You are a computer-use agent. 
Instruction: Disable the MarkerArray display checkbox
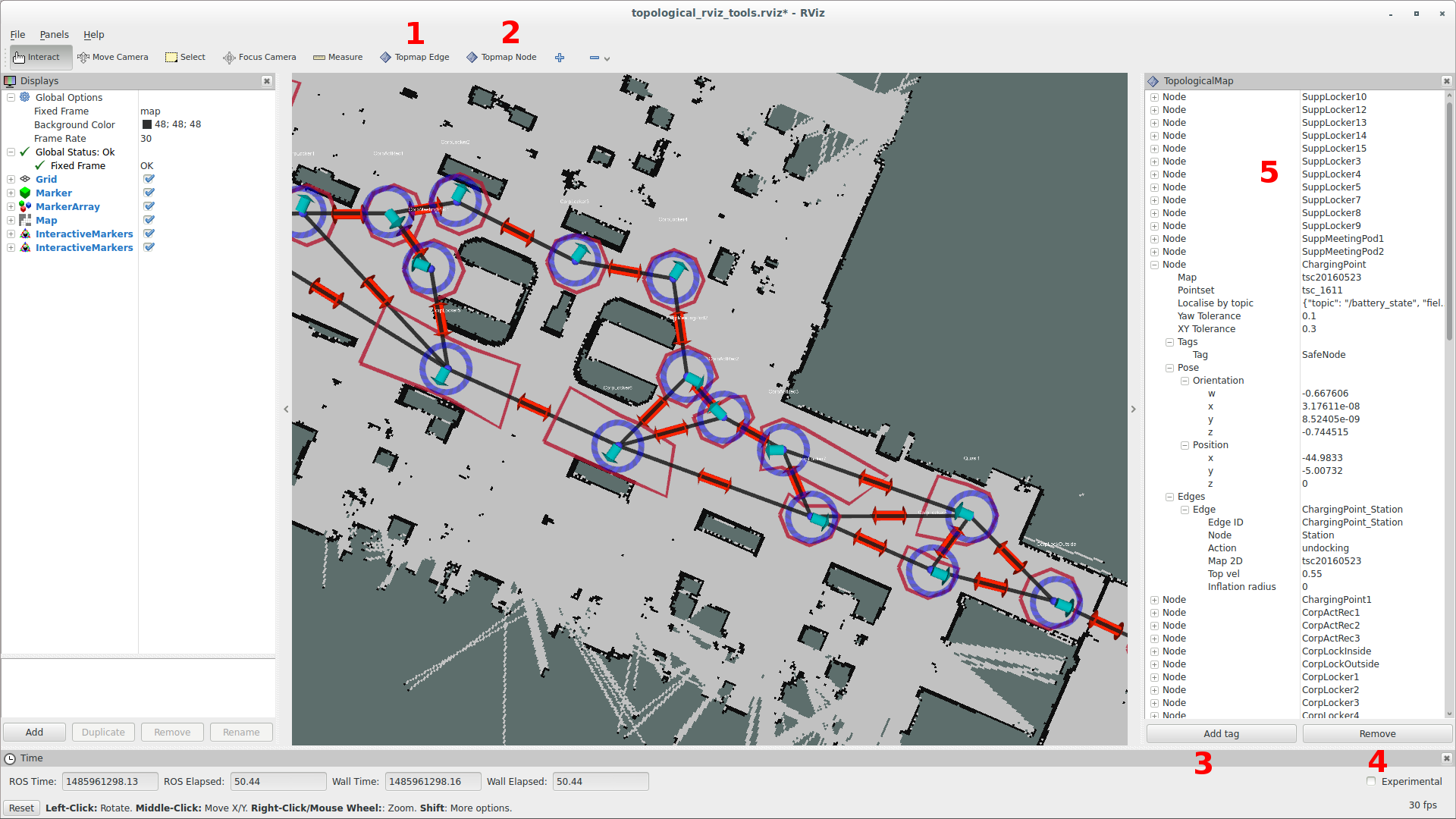(149, 206)
